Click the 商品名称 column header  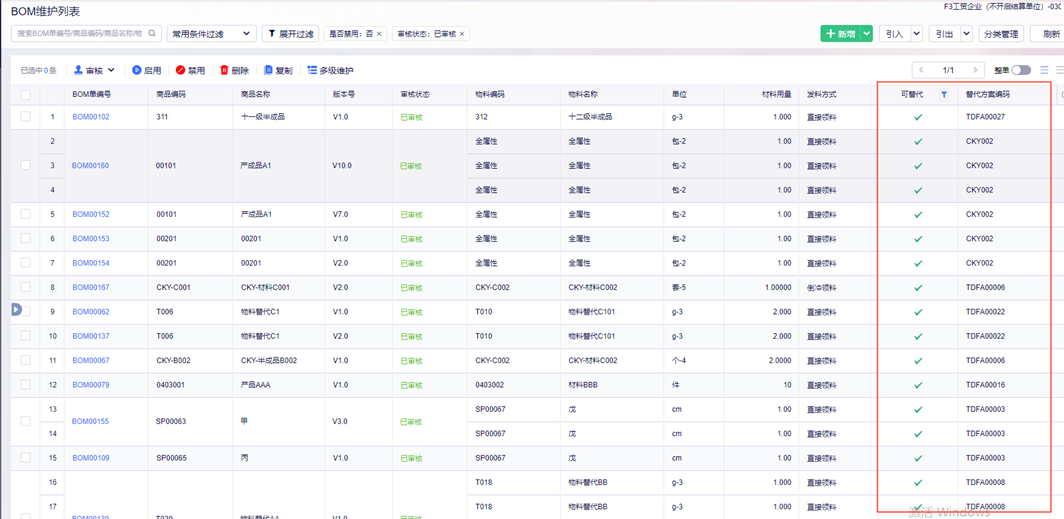pos(256,95)
